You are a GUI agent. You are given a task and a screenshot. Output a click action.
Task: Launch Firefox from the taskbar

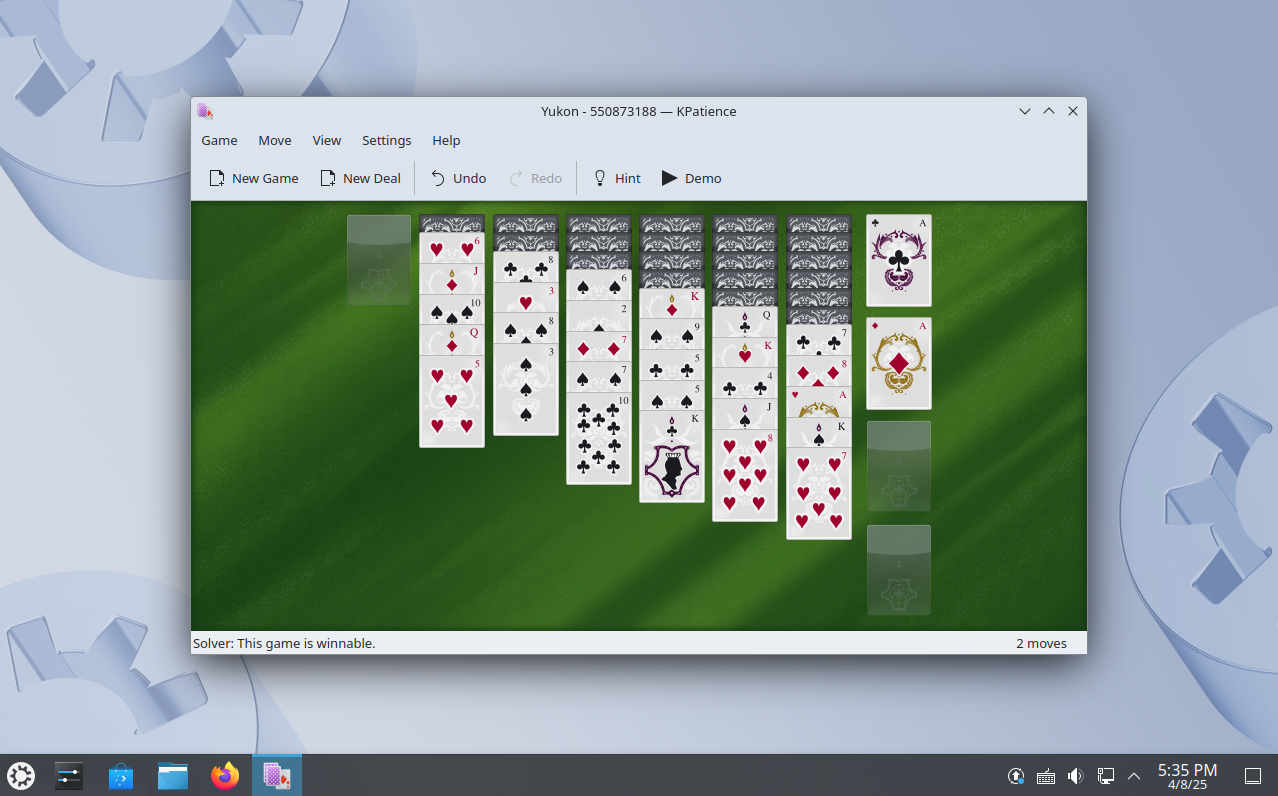(x=225, y=775)
